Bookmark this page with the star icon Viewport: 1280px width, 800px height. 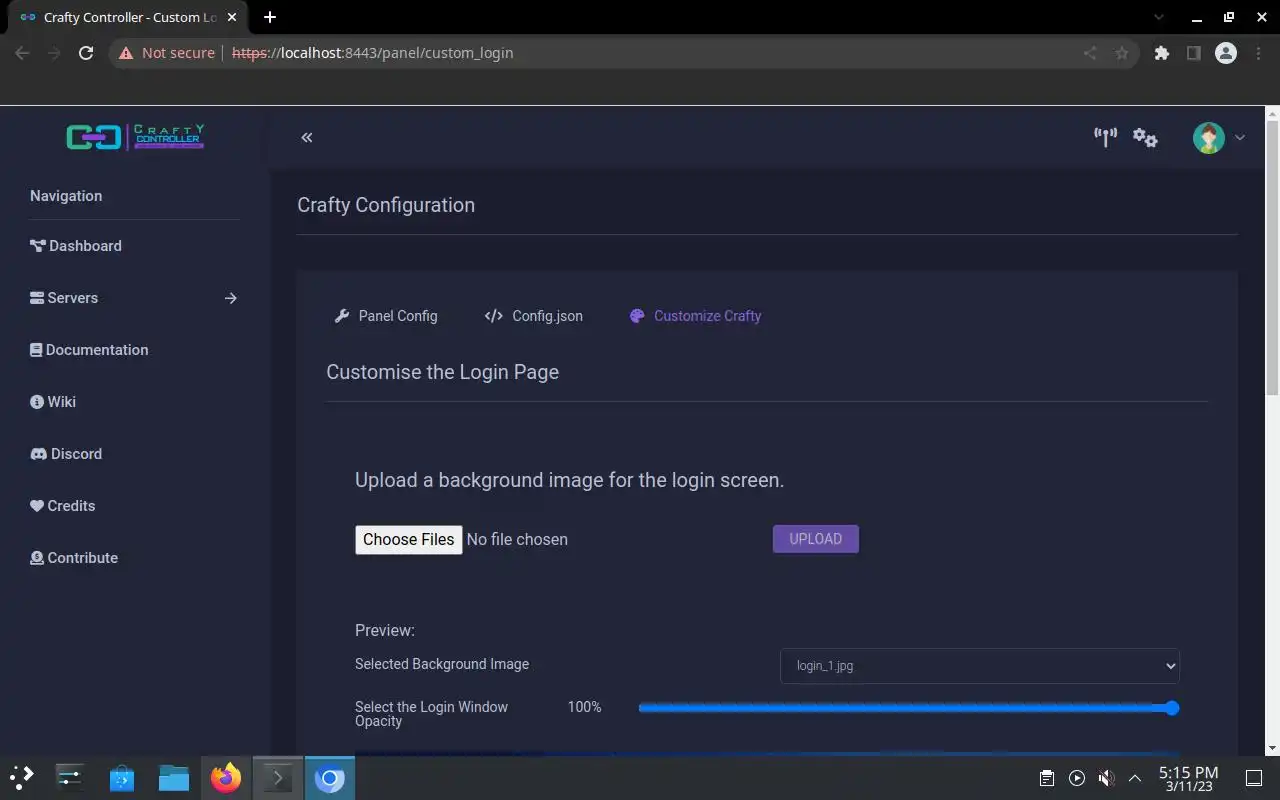pyautogui.click(x=1122, y=53)
